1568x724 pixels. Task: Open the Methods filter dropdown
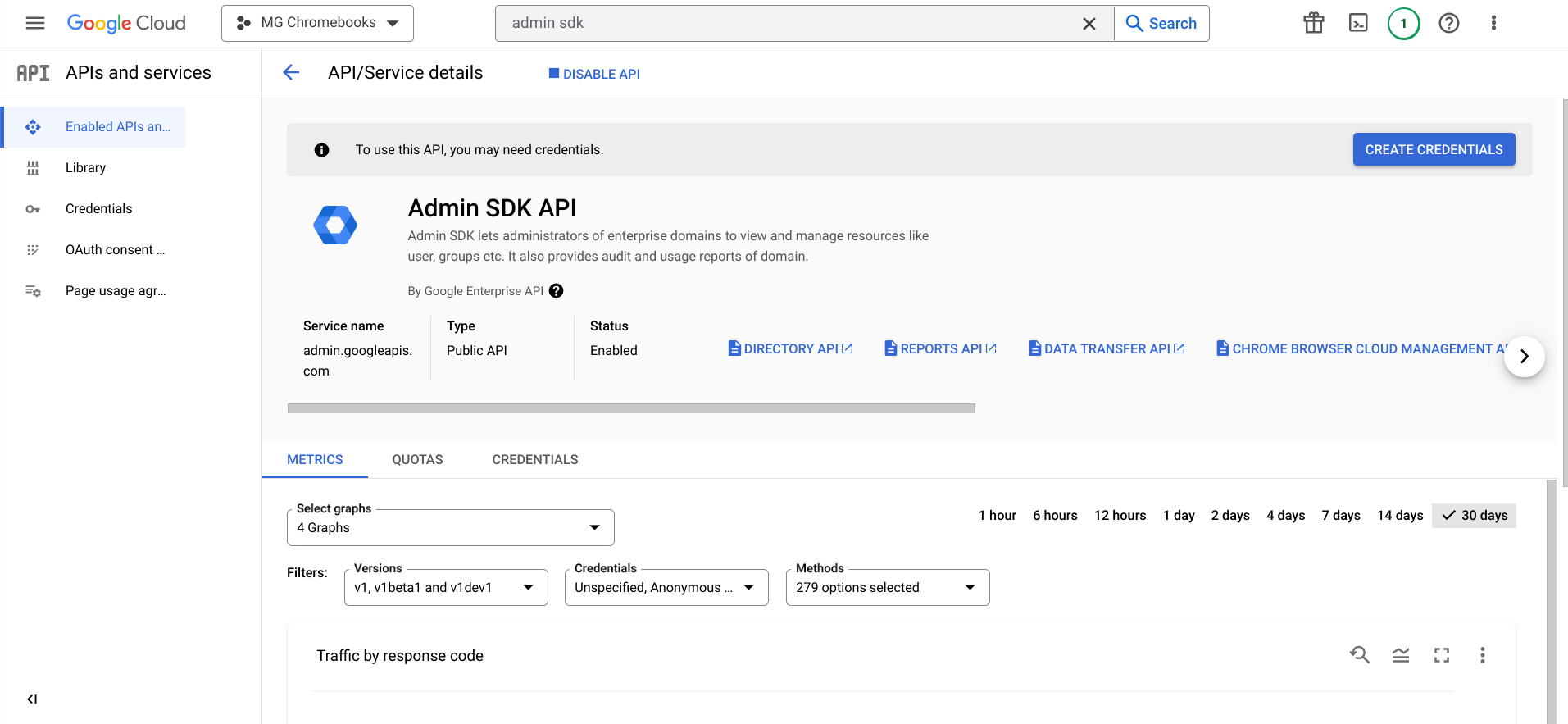click(x=888, y=588)
